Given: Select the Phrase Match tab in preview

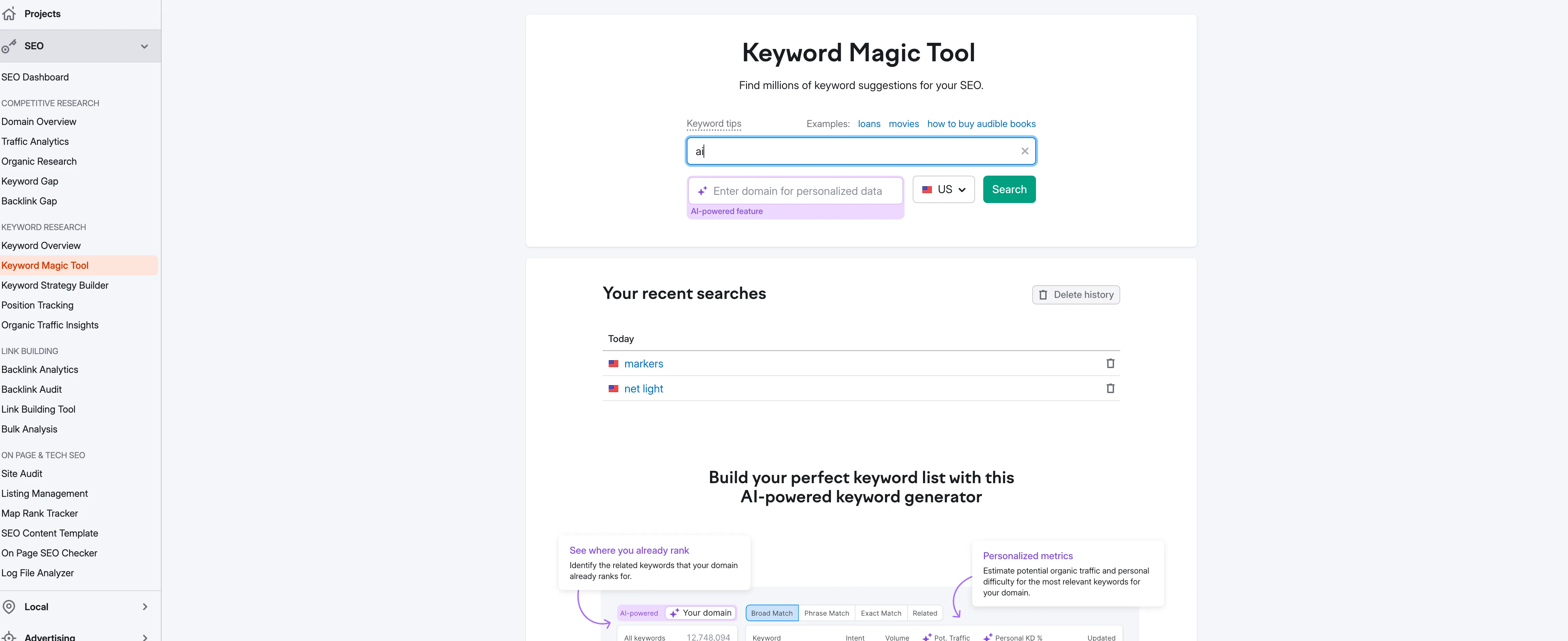Looking at the screenshot, I should (x=826, y=613).
